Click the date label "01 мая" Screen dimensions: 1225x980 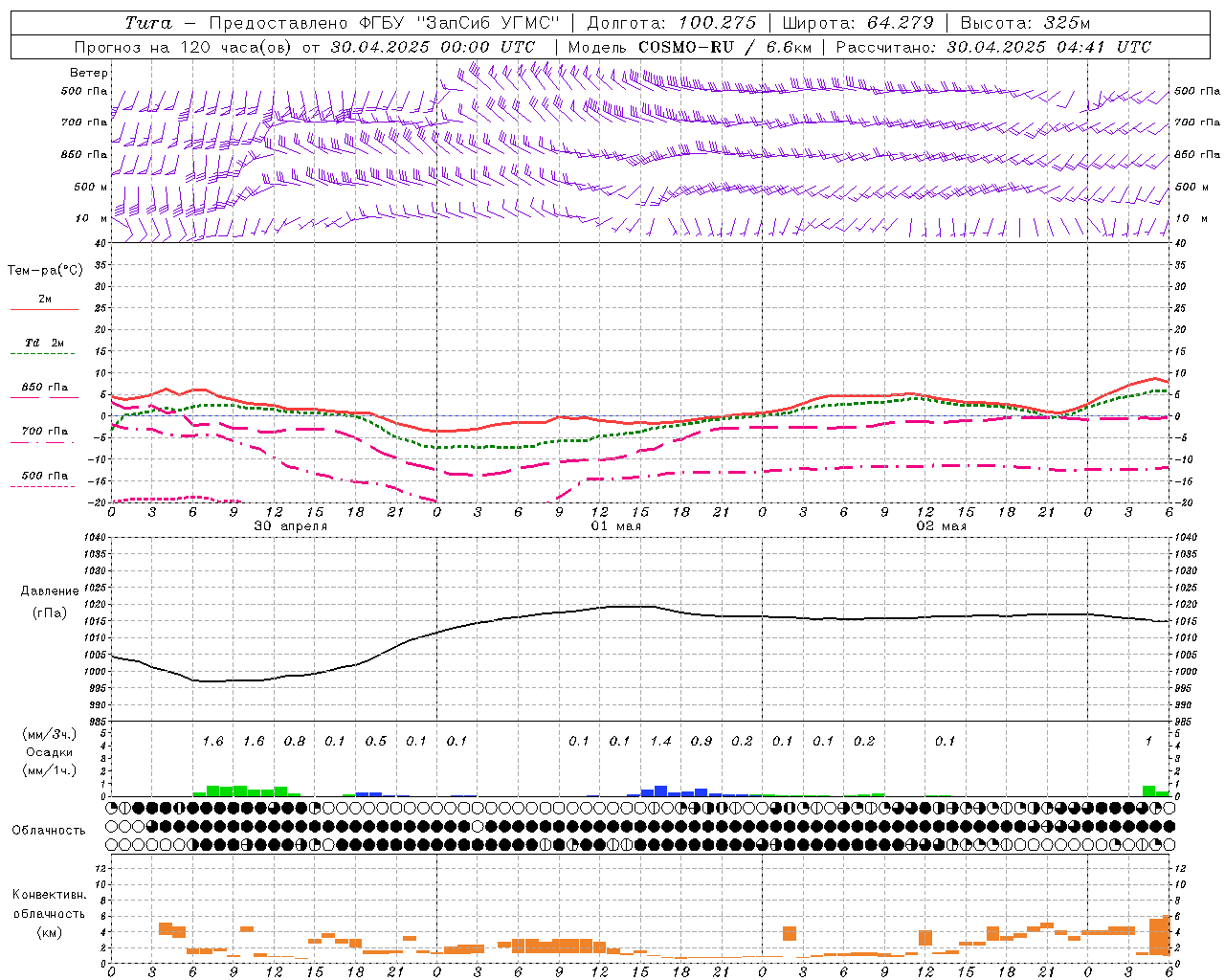(x=616, y=526)
